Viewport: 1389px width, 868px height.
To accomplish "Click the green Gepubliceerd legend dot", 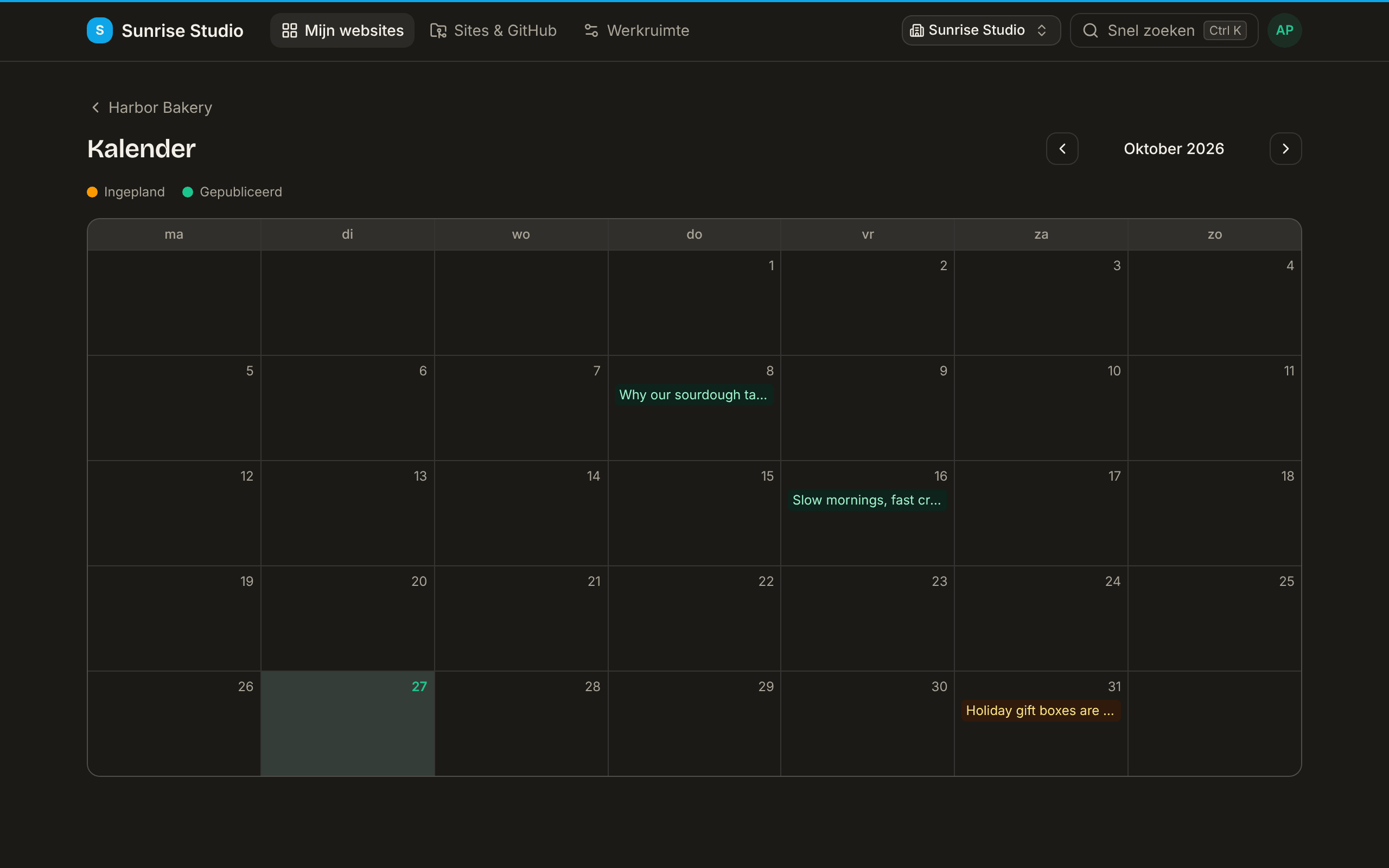I will (x=188, y=192).
